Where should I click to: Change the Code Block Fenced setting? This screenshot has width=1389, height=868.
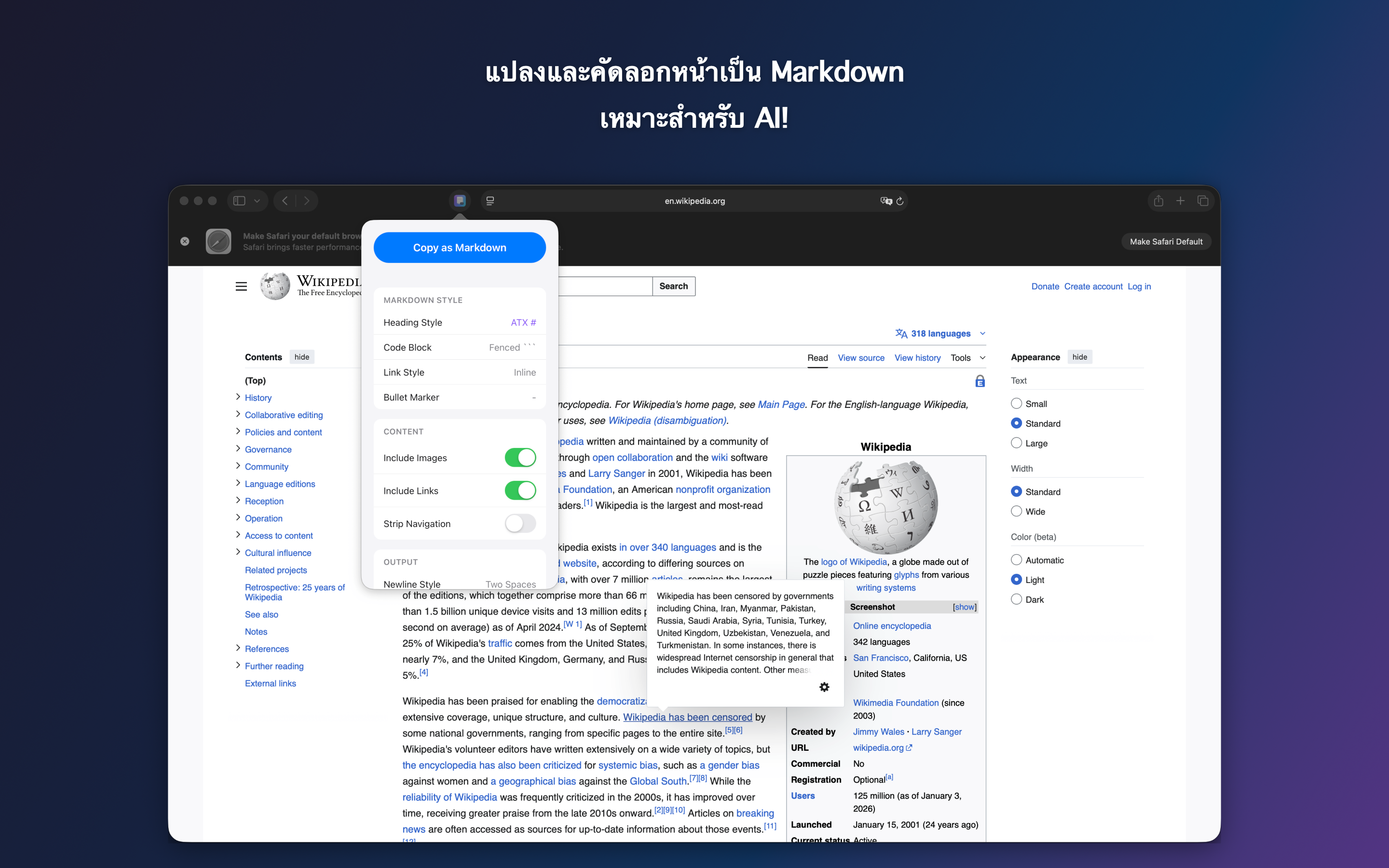459,347
